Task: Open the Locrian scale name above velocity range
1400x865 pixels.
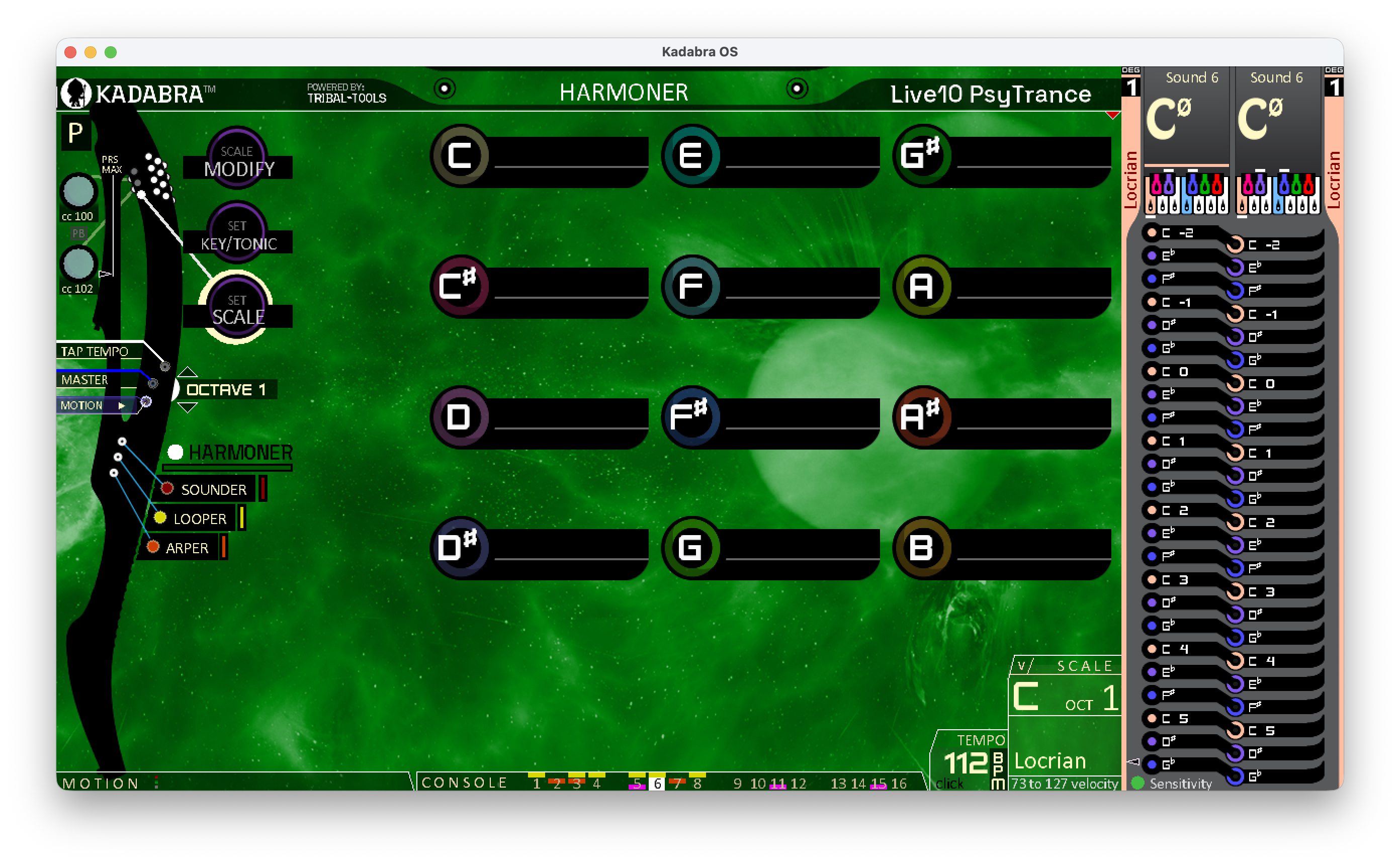Action: (1050, 761)
